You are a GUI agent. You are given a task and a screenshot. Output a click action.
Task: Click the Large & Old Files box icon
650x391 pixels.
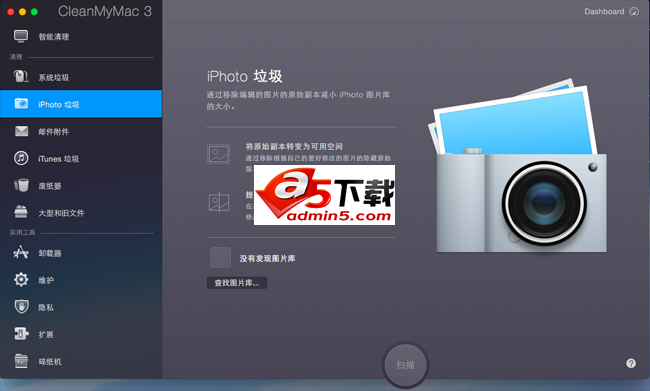pos(21,211)
